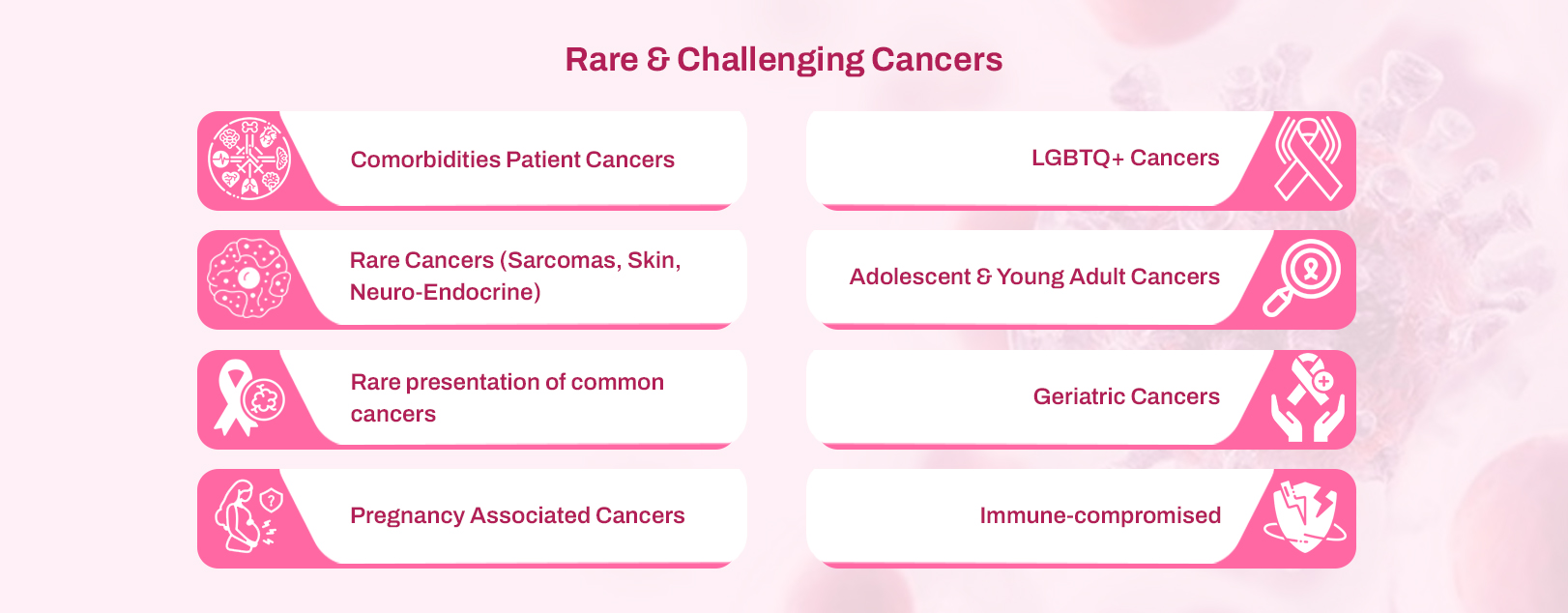Go to LGBTQ+ Cancers
Screen dimensions: 1568x613
tap(1124, 158)
